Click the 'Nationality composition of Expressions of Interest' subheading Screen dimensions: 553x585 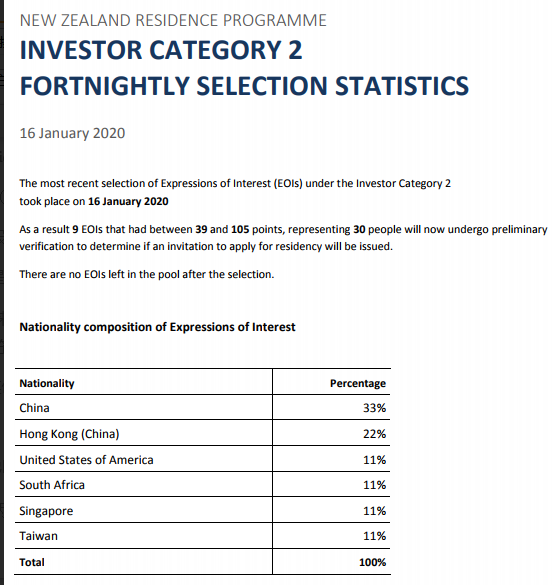coord(157,327)
